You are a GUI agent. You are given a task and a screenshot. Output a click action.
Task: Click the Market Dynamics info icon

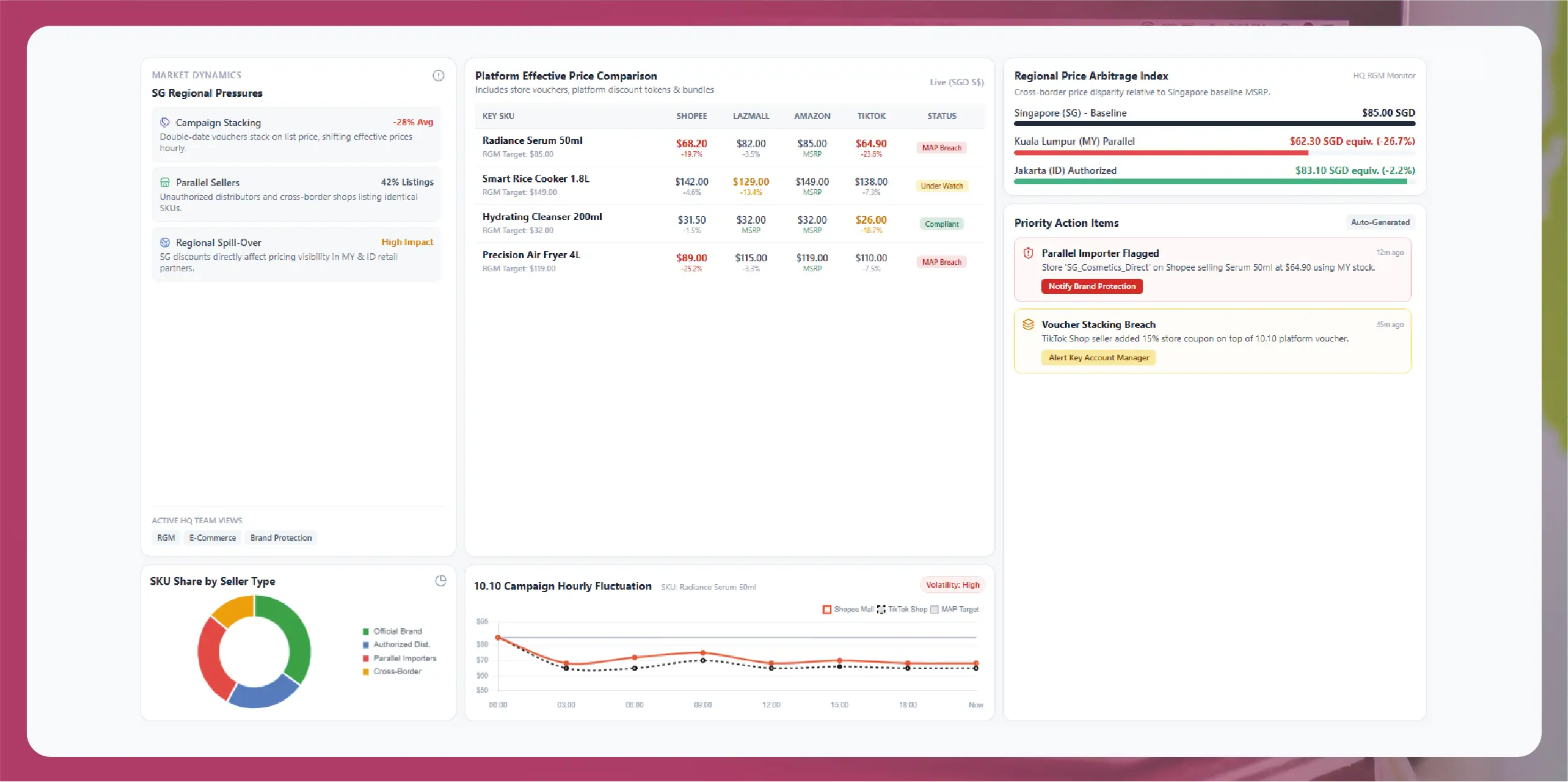point(438,76)
